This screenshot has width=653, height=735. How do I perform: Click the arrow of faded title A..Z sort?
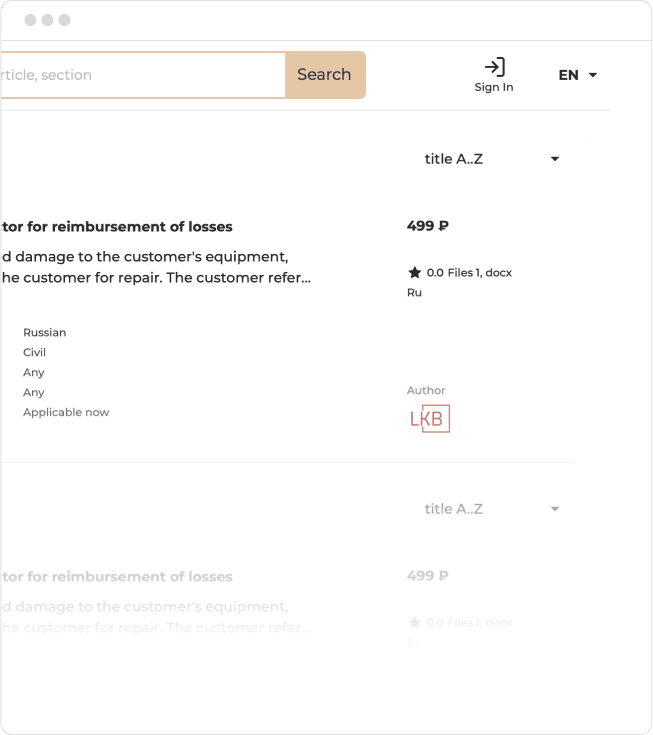click(555, 509)
